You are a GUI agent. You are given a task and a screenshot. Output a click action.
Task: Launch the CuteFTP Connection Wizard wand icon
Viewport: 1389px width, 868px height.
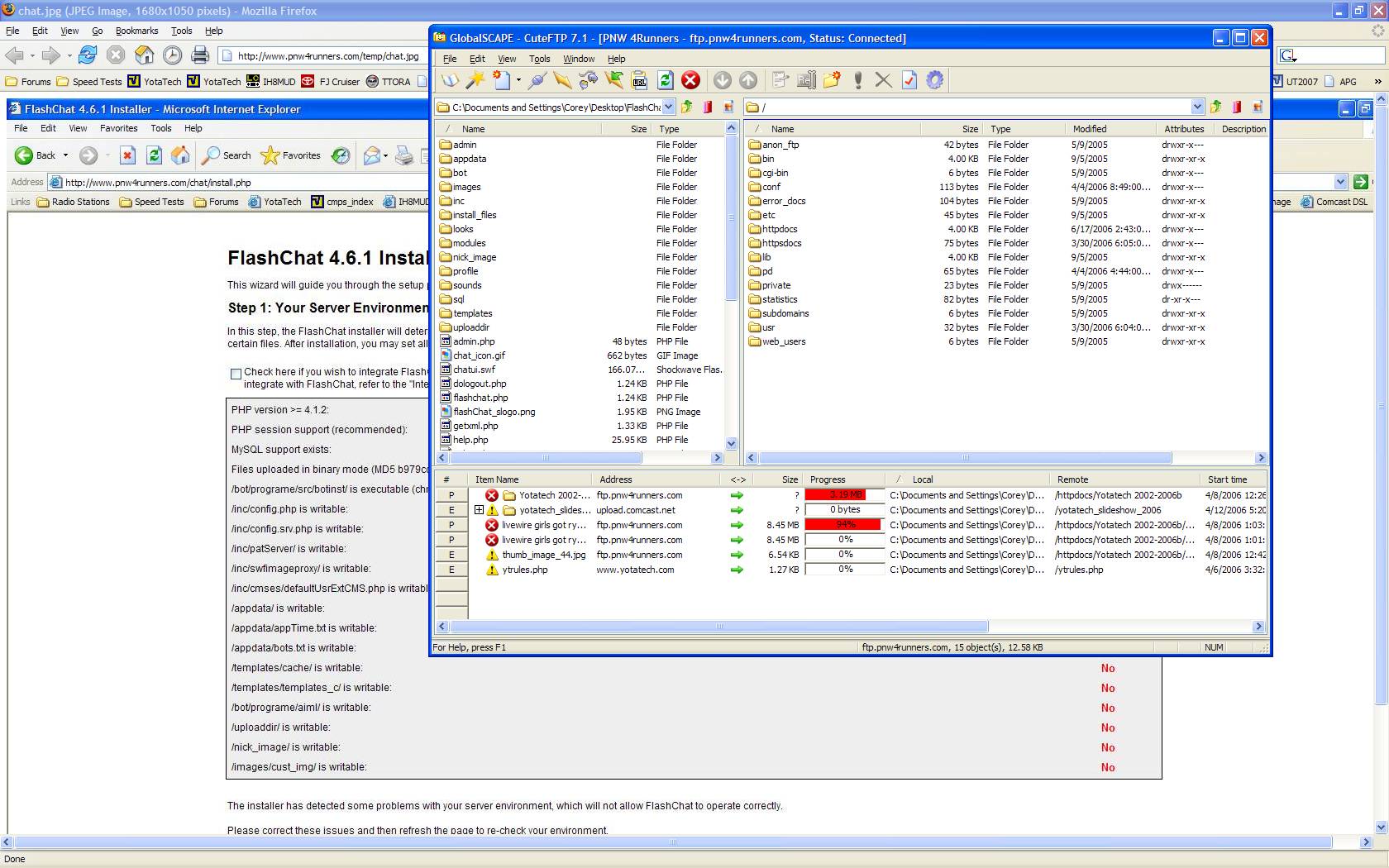pyautogui.click(x=475, y=80)
